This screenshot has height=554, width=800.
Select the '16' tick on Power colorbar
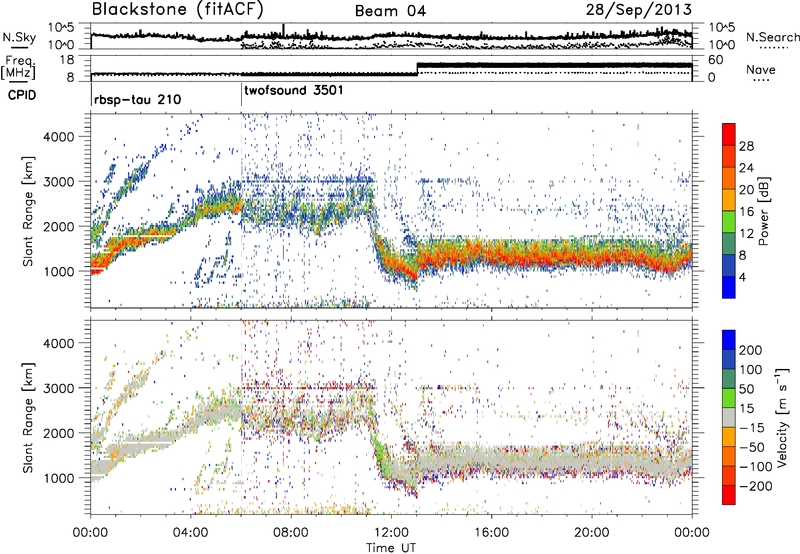click(x=746, y=212)
